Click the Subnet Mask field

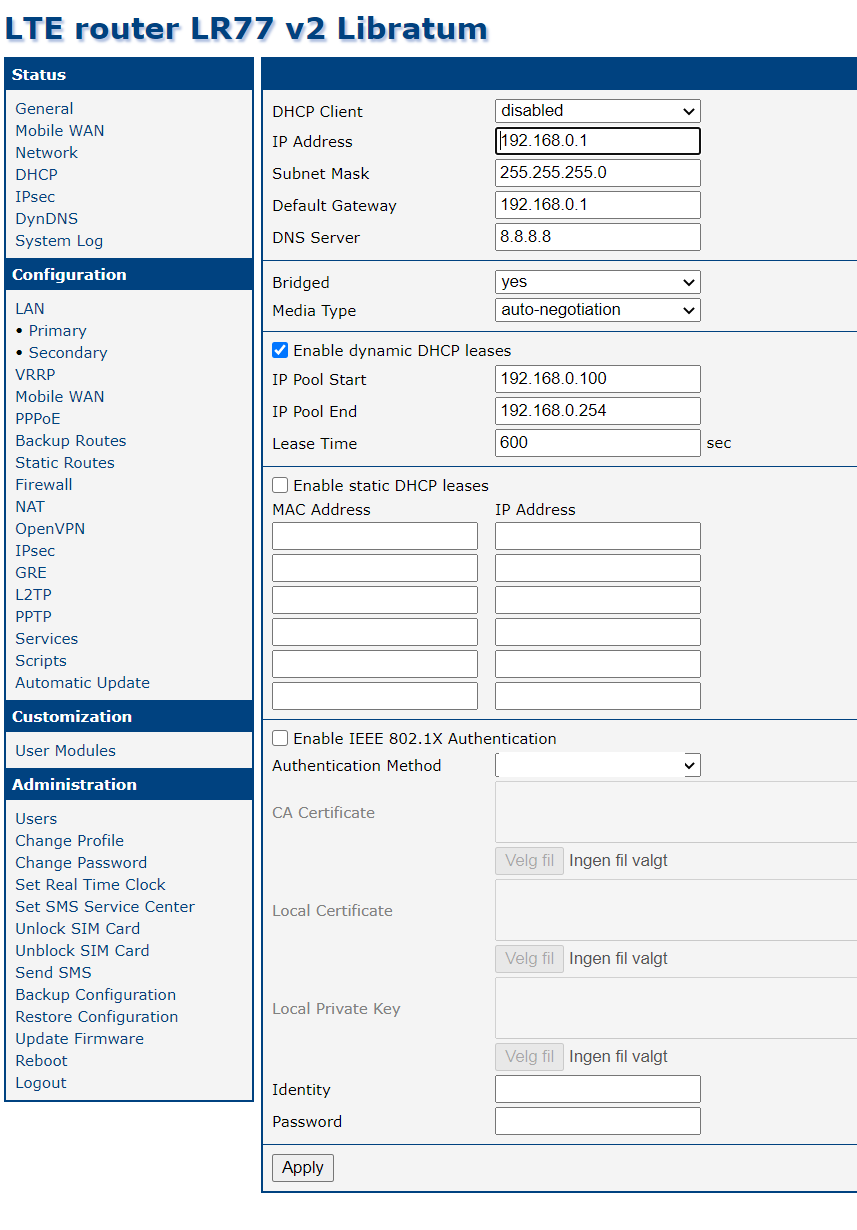pos(598,173)
